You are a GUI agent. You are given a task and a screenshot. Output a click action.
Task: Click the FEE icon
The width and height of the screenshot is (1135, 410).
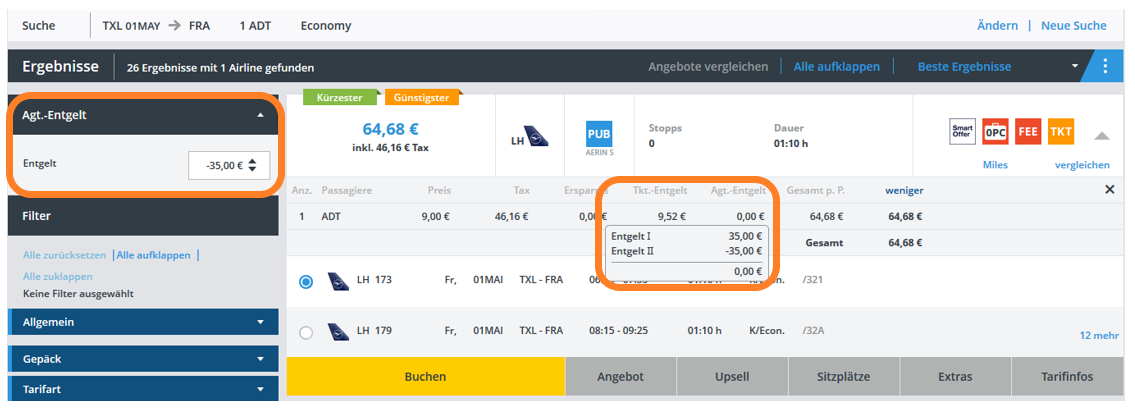click(x=1028, y=132)
